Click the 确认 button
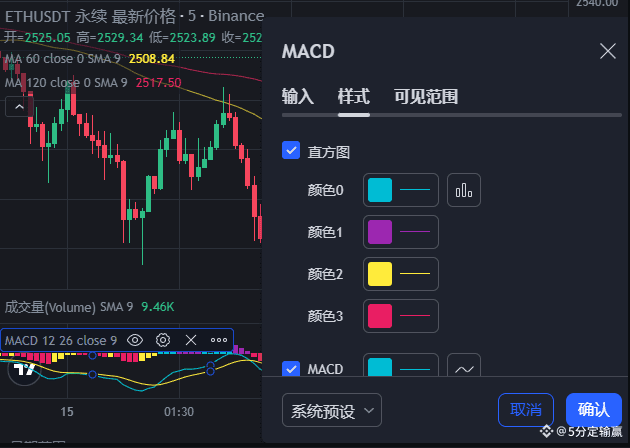This screenshot has height=448, width=630. 593,410
